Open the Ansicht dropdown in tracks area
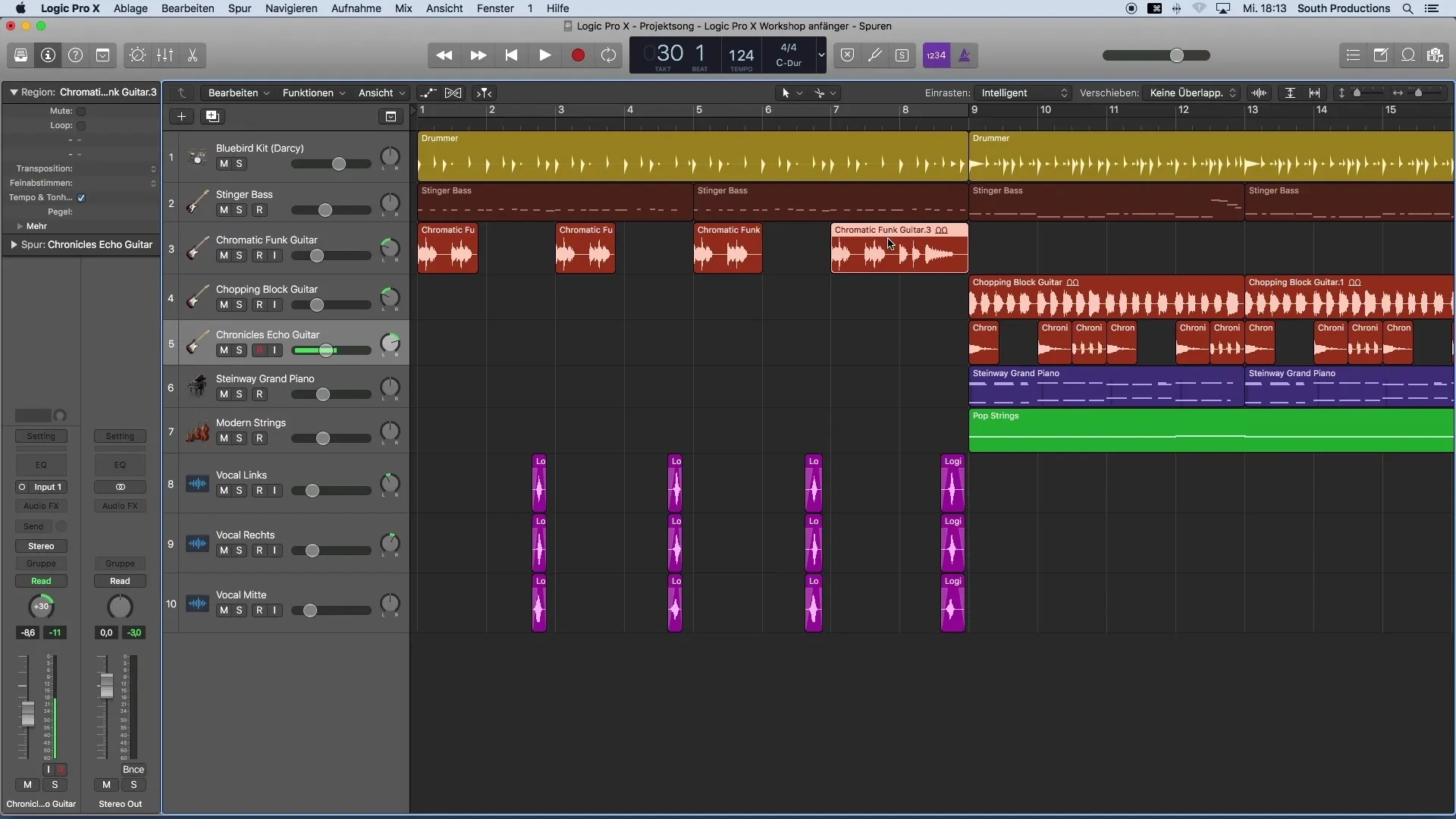The width and height of the screenshot is (1456, 819). click(381, 93)
